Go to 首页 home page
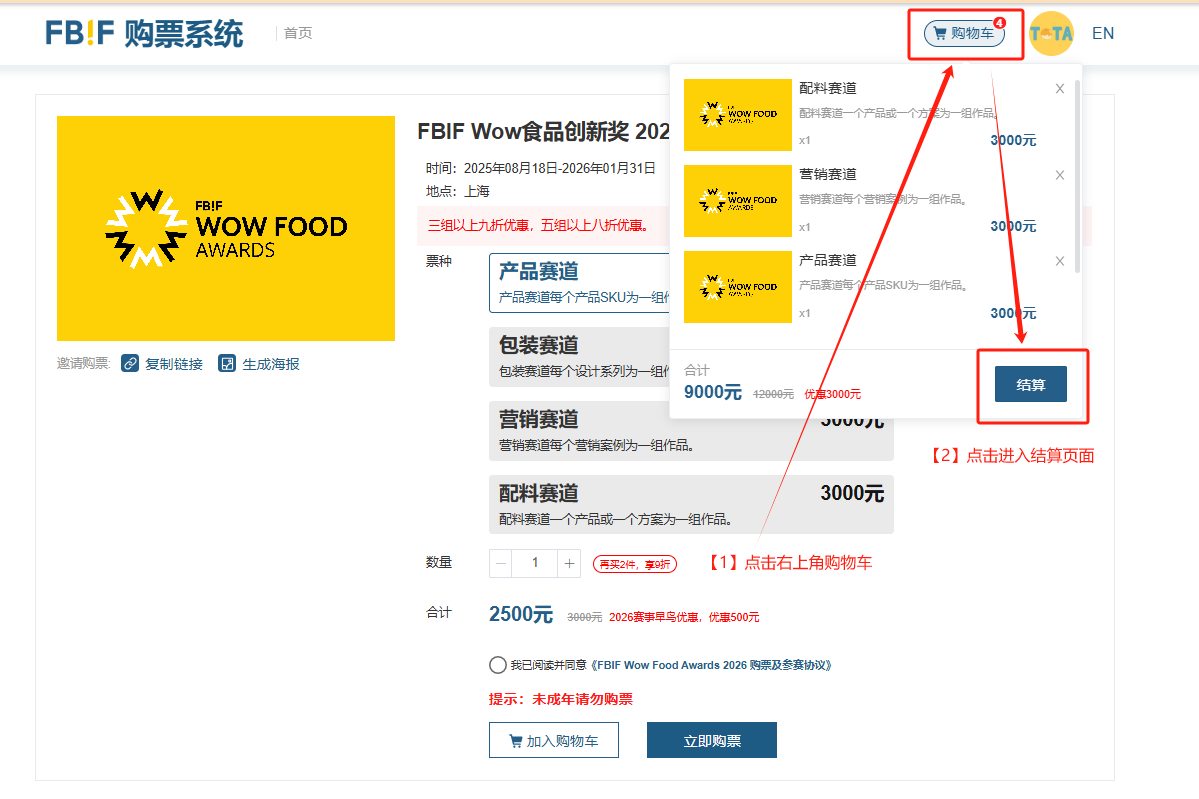This screenshot has height=799, width=1199. pos(297,33)
